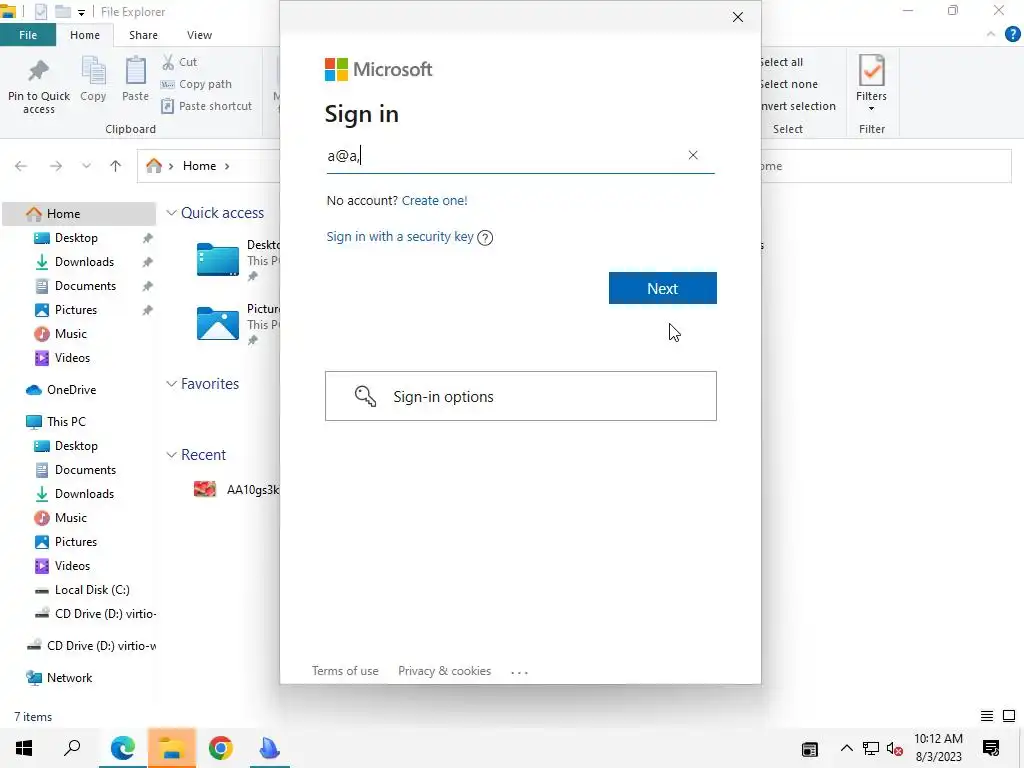Viewport: 1024px width, 768px height.
Task: Open pinned Downloads under Home
Action: tap(84, 262)
